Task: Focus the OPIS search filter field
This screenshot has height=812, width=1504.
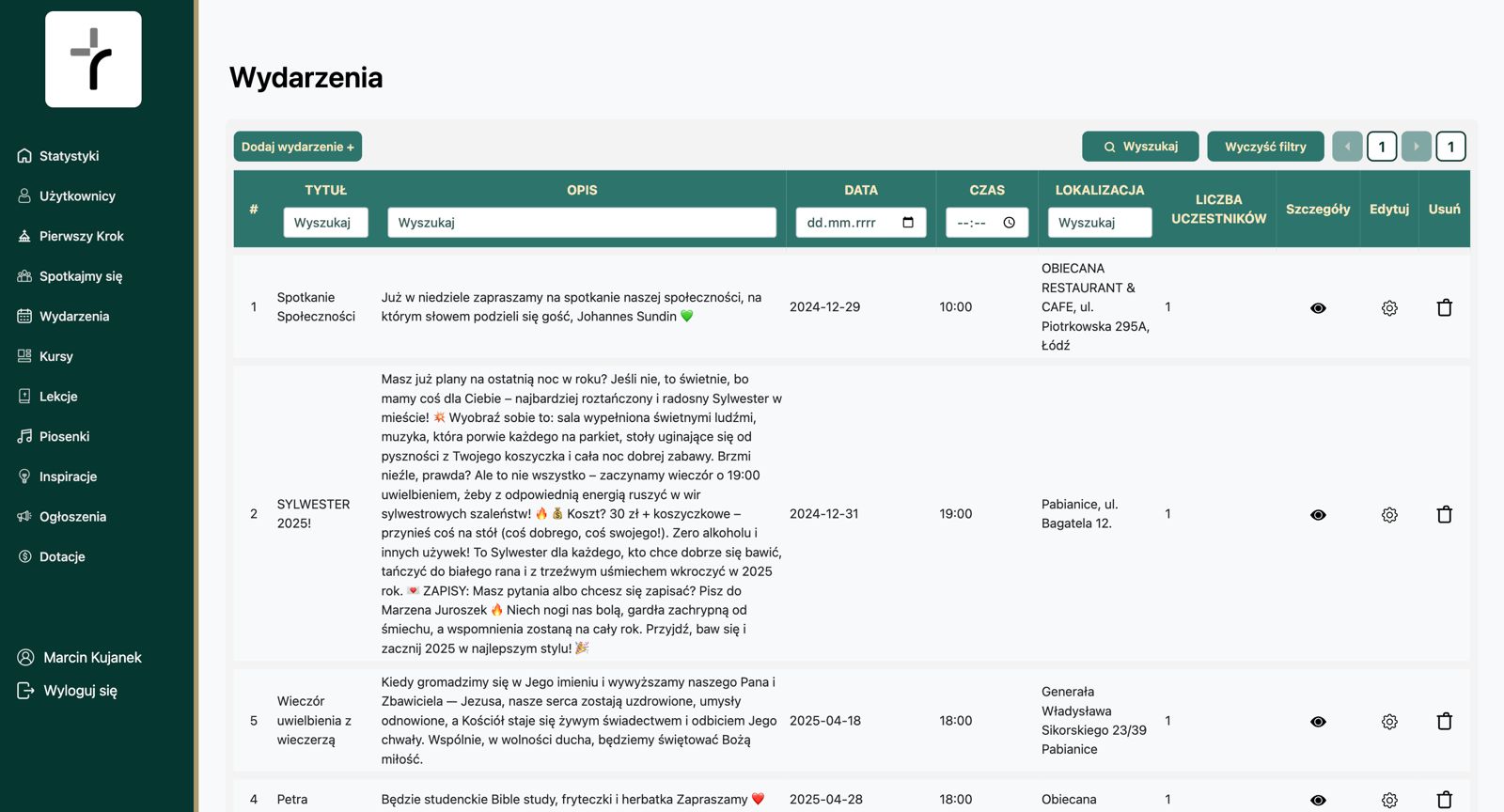Action: tap(582, 223)
